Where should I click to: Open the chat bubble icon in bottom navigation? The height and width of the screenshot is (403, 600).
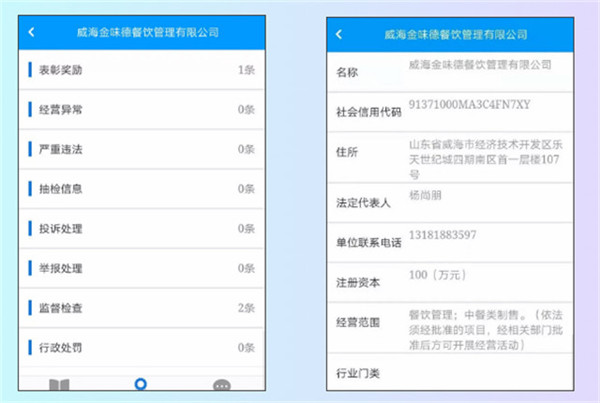point(222,385)
